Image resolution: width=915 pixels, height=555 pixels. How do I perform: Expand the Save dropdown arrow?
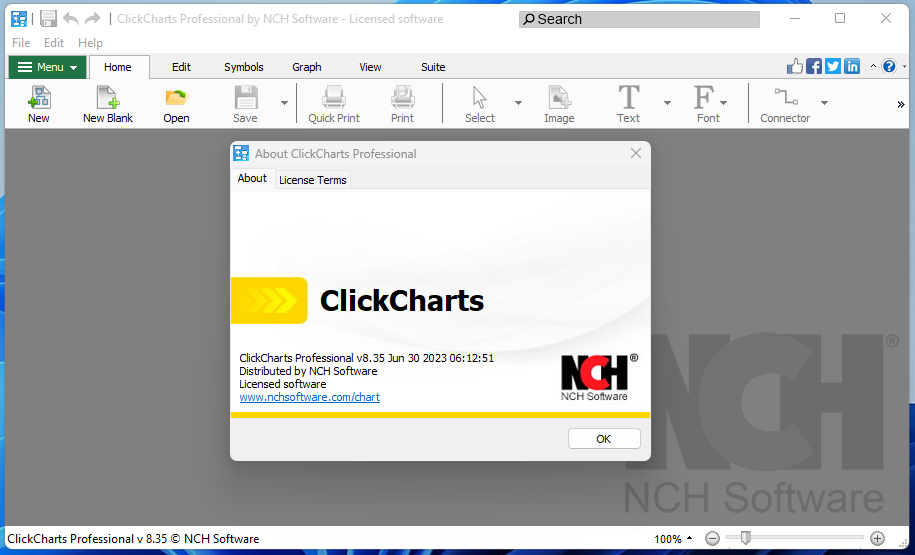point(284,103)
